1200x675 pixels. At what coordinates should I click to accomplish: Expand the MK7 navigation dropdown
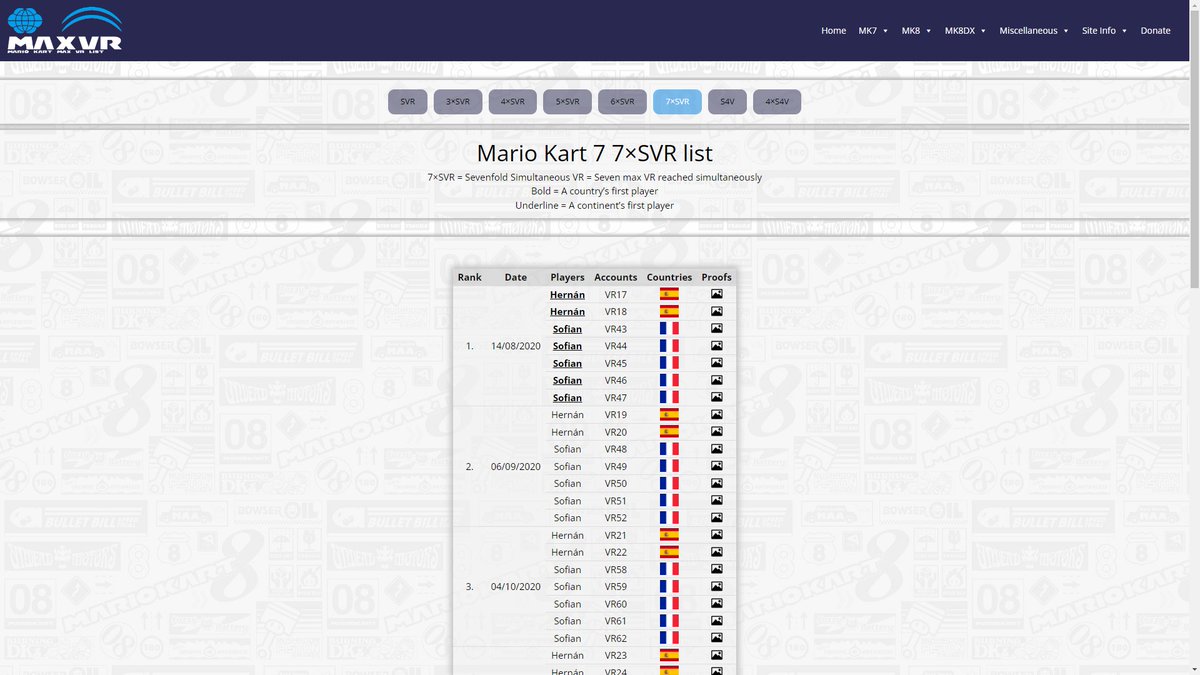pyautogui.click(x=872, y=30)
